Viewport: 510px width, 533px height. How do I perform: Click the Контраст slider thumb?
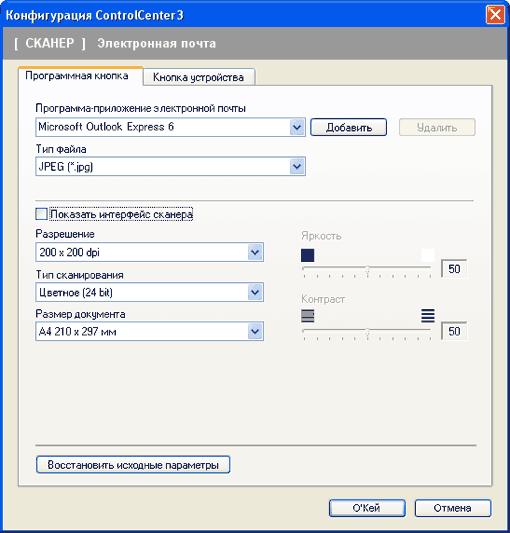point(367,332)
